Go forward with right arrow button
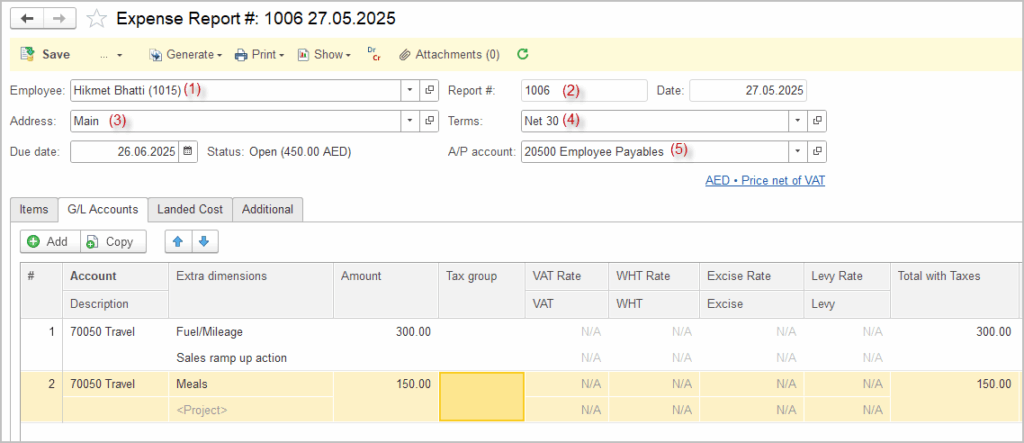This screenshot has width=1024, height=443. click(x=59, y=18)
